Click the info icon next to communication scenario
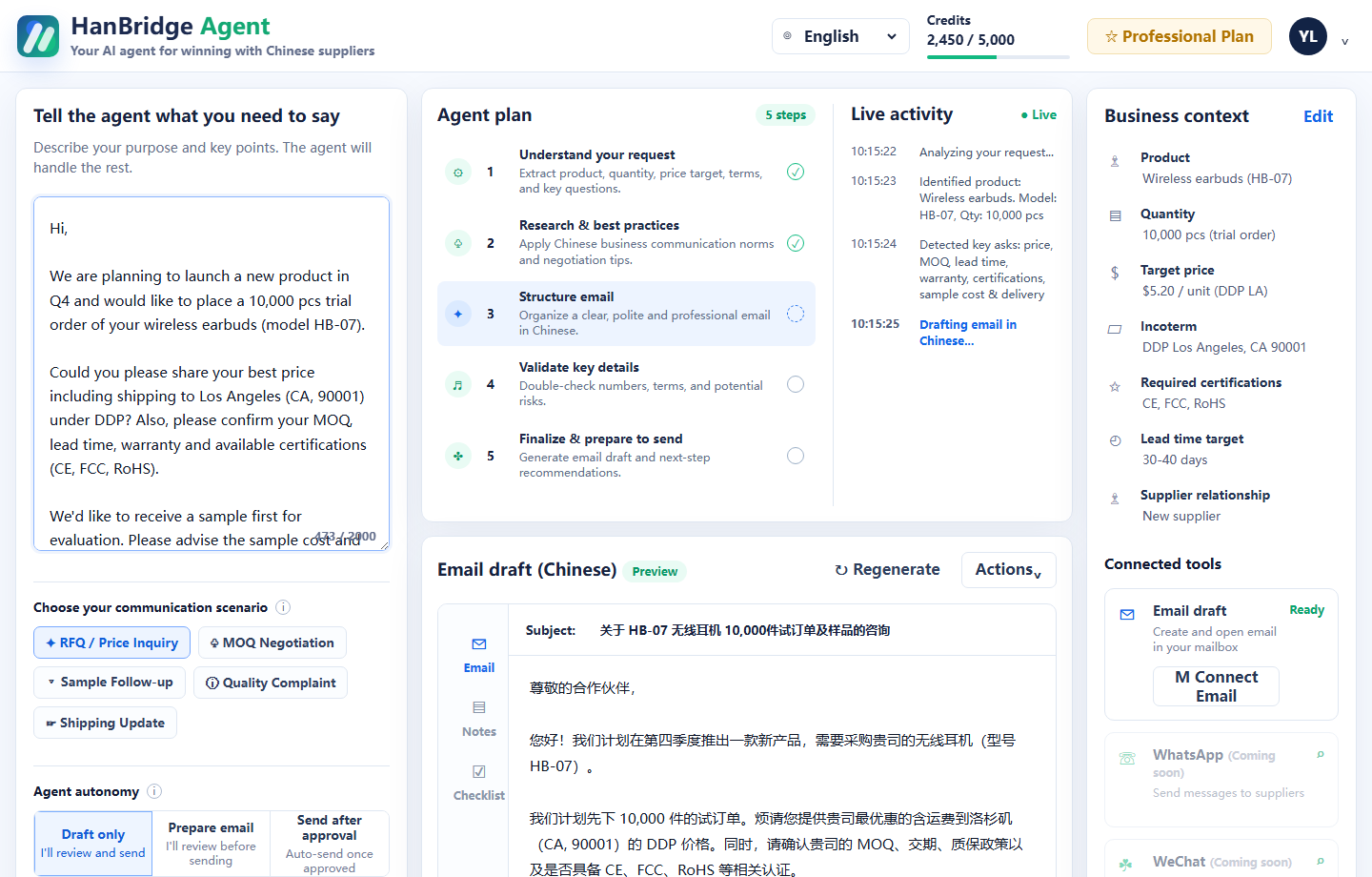The image size is (1372, 877). [x=283, y=607]
